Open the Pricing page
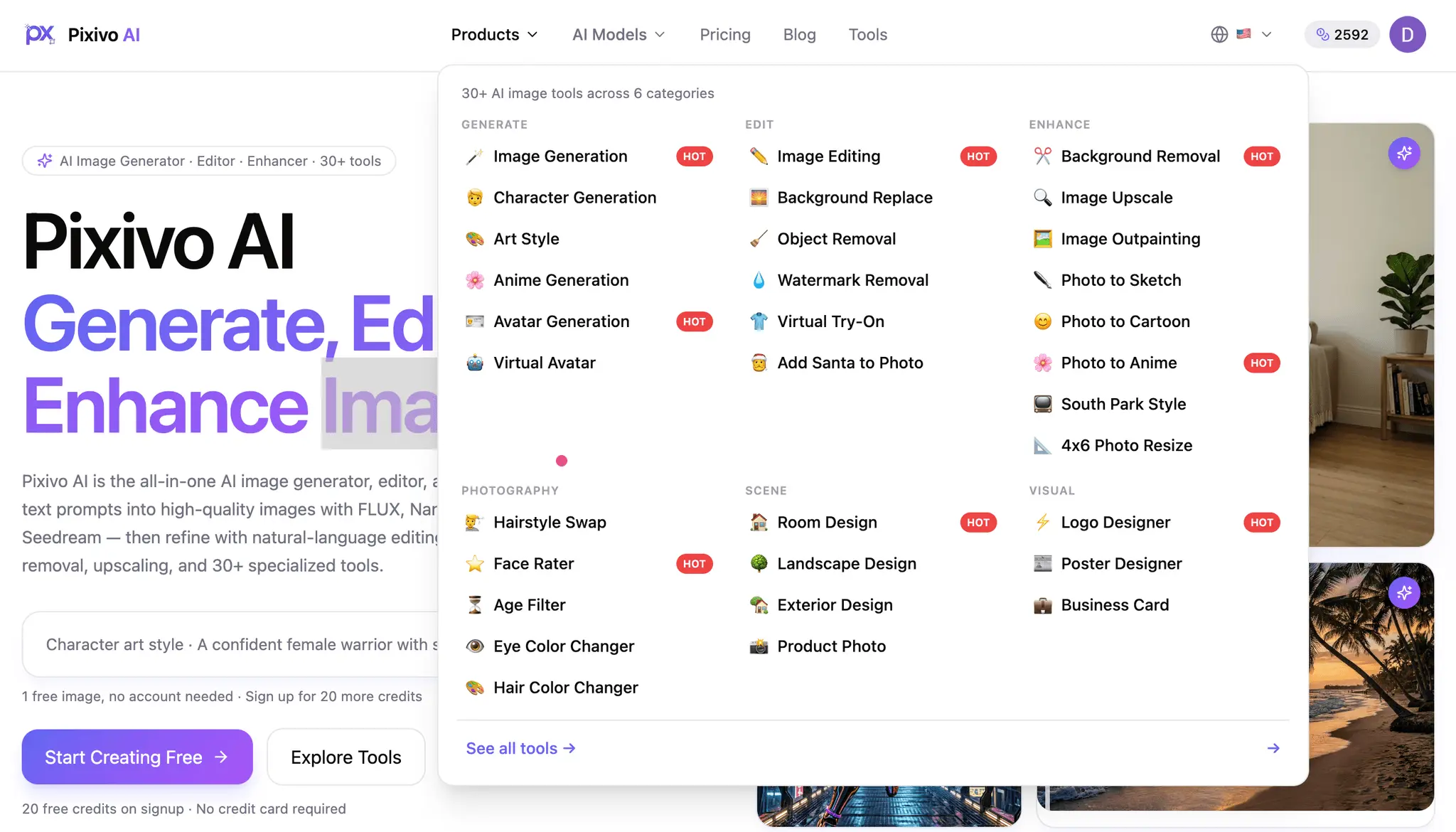 [725, 34]
